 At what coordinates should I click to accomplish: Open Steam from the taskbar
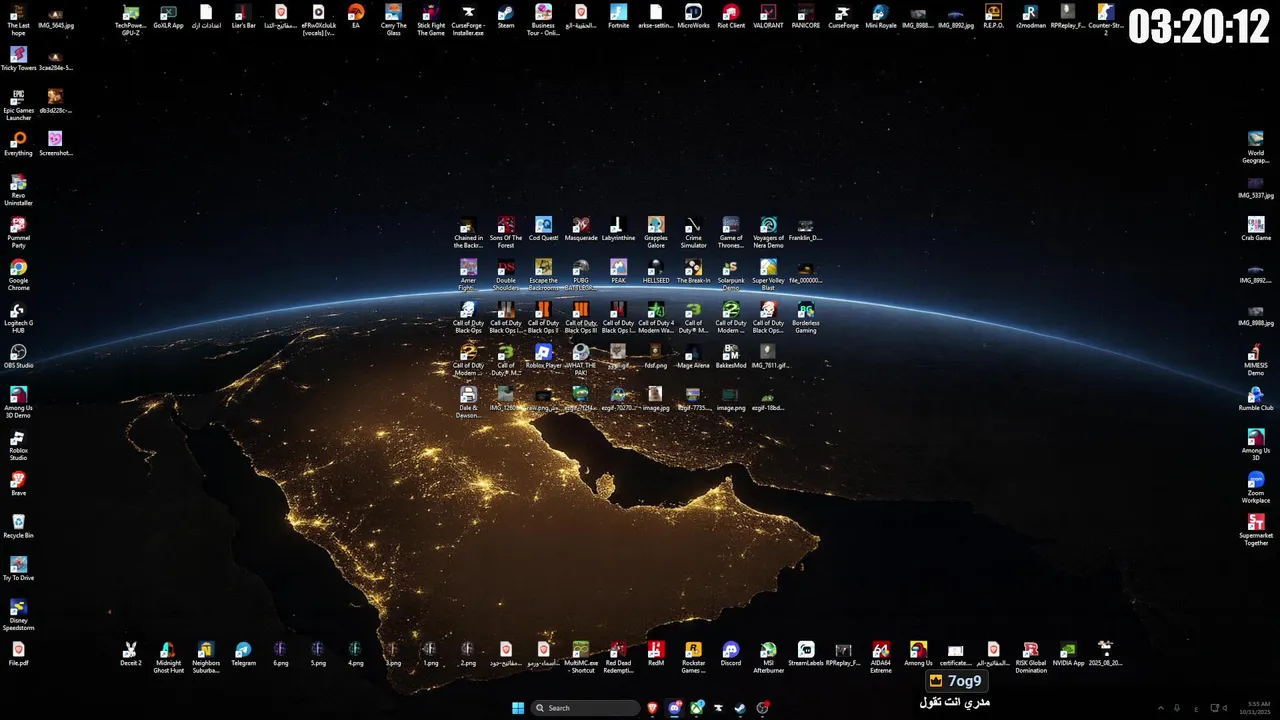tap(740, 708)
